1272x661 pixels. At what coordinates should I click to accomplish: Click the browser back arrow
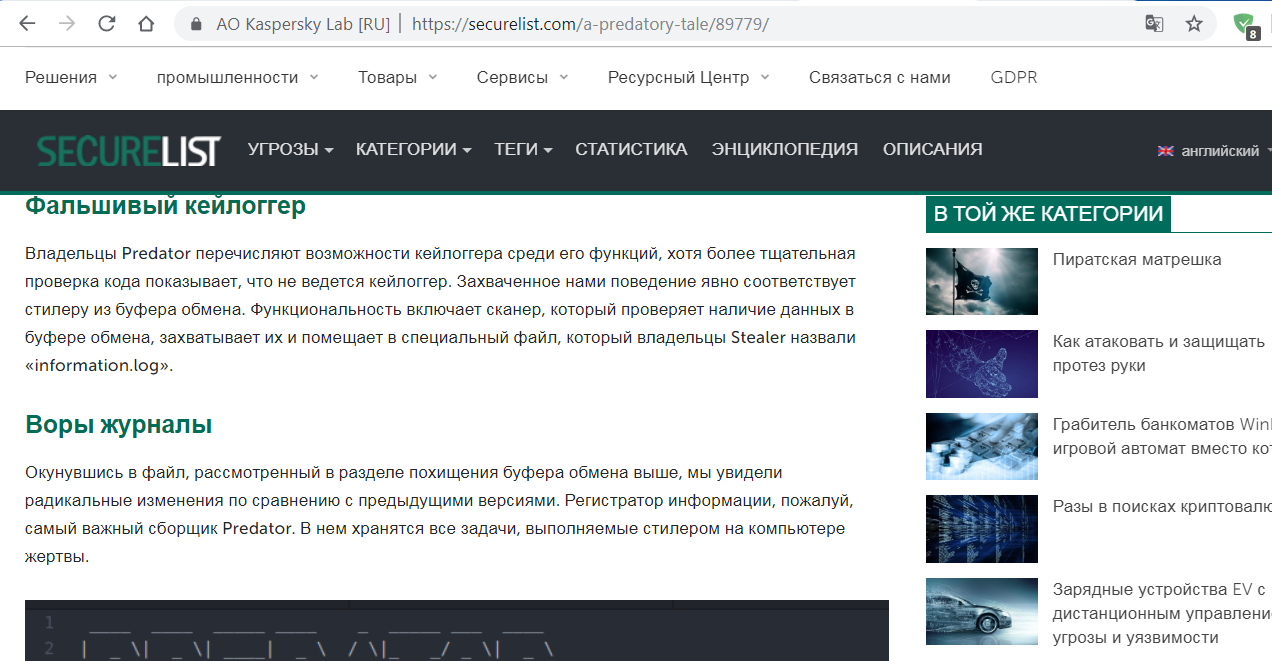27,24
